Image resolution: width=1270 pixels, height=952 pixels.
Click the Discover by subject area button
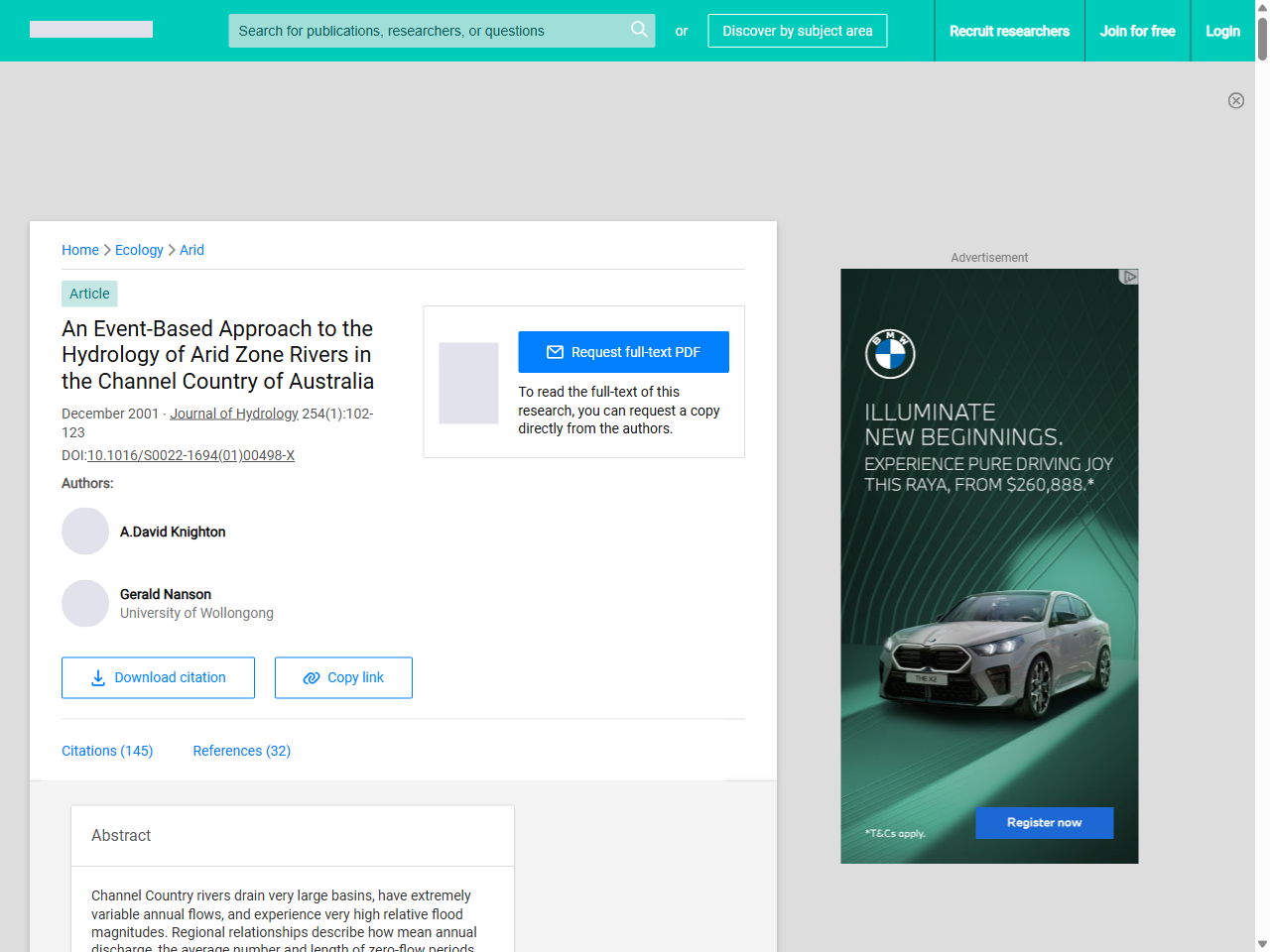[x=797, y=31]
